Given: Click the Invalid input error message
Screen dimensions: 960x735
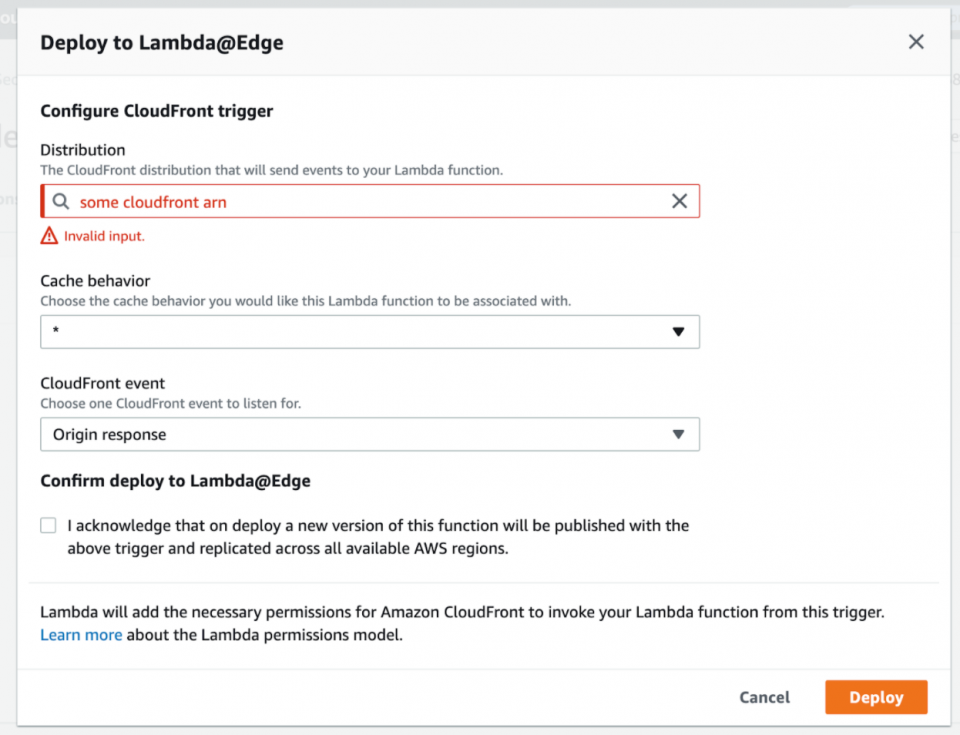Looking at the screenshot, I should click(104, 236).
